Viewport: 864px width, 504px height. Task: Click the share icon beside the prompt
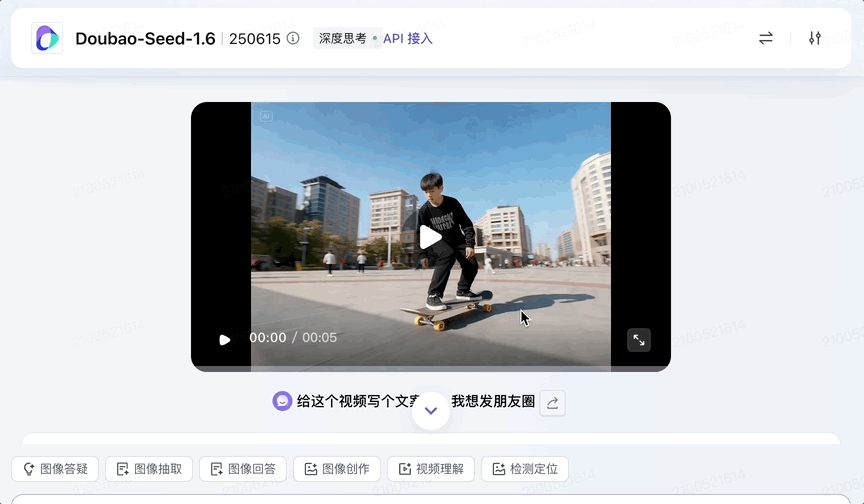(x=552, y=403)
